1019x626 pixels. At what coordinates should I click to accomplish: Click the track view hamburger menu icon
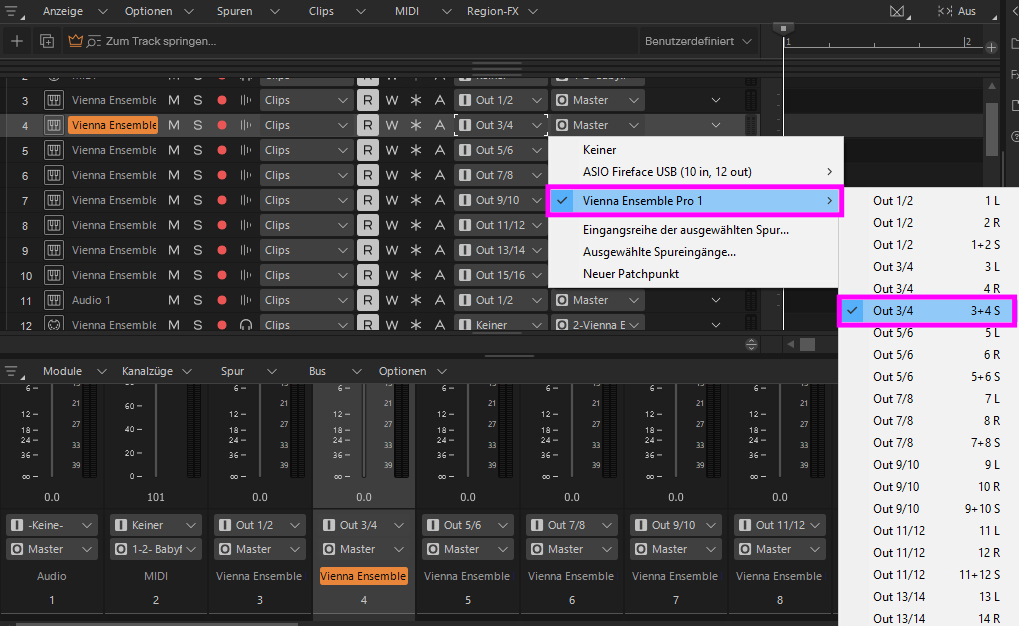point(13,12)
